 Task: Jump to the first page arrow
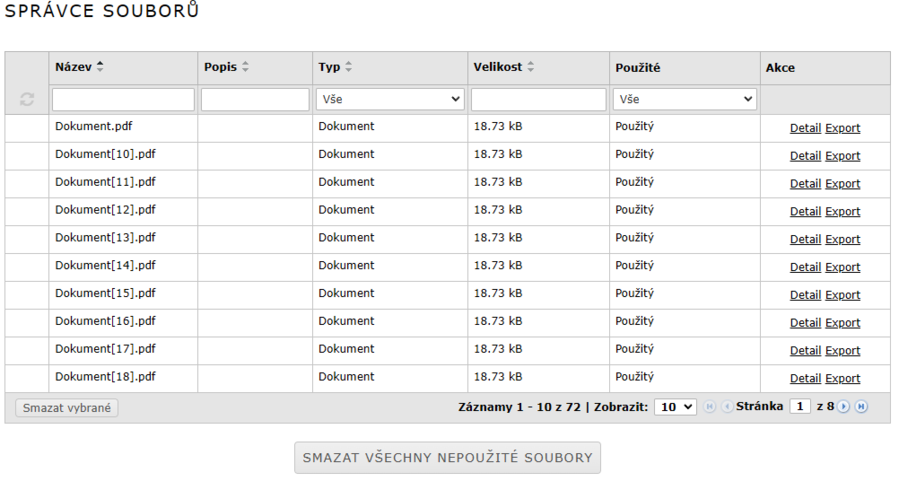click(x=710, y=407)
